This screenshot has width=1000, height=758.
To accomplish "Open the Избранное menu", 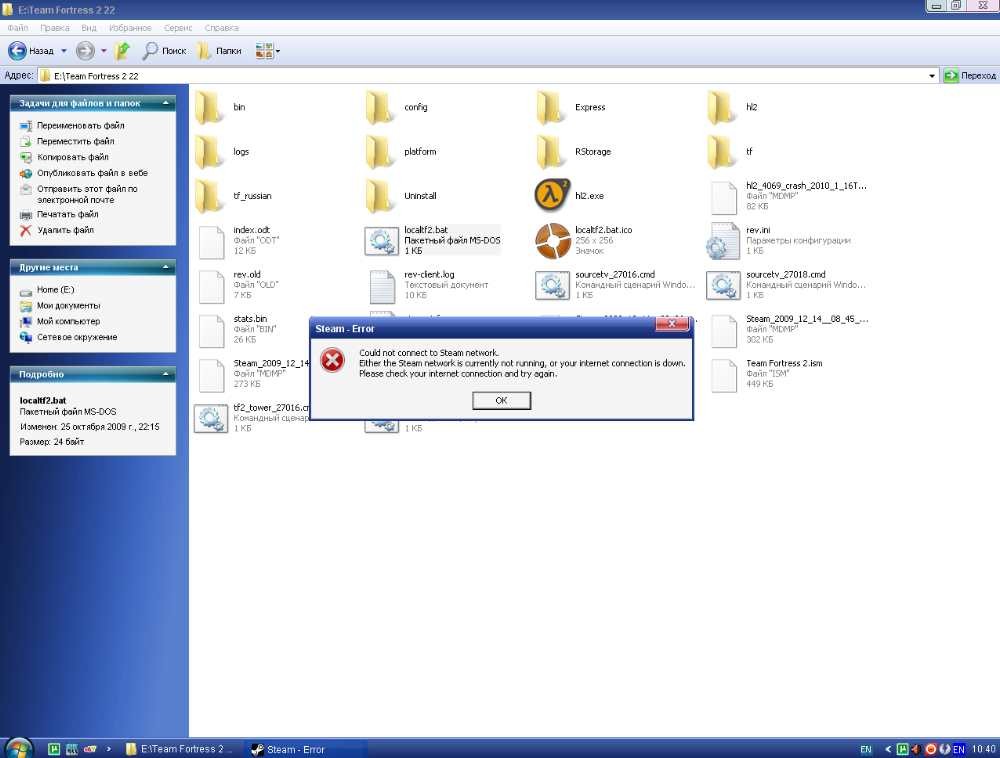I will tap(130, 28).
